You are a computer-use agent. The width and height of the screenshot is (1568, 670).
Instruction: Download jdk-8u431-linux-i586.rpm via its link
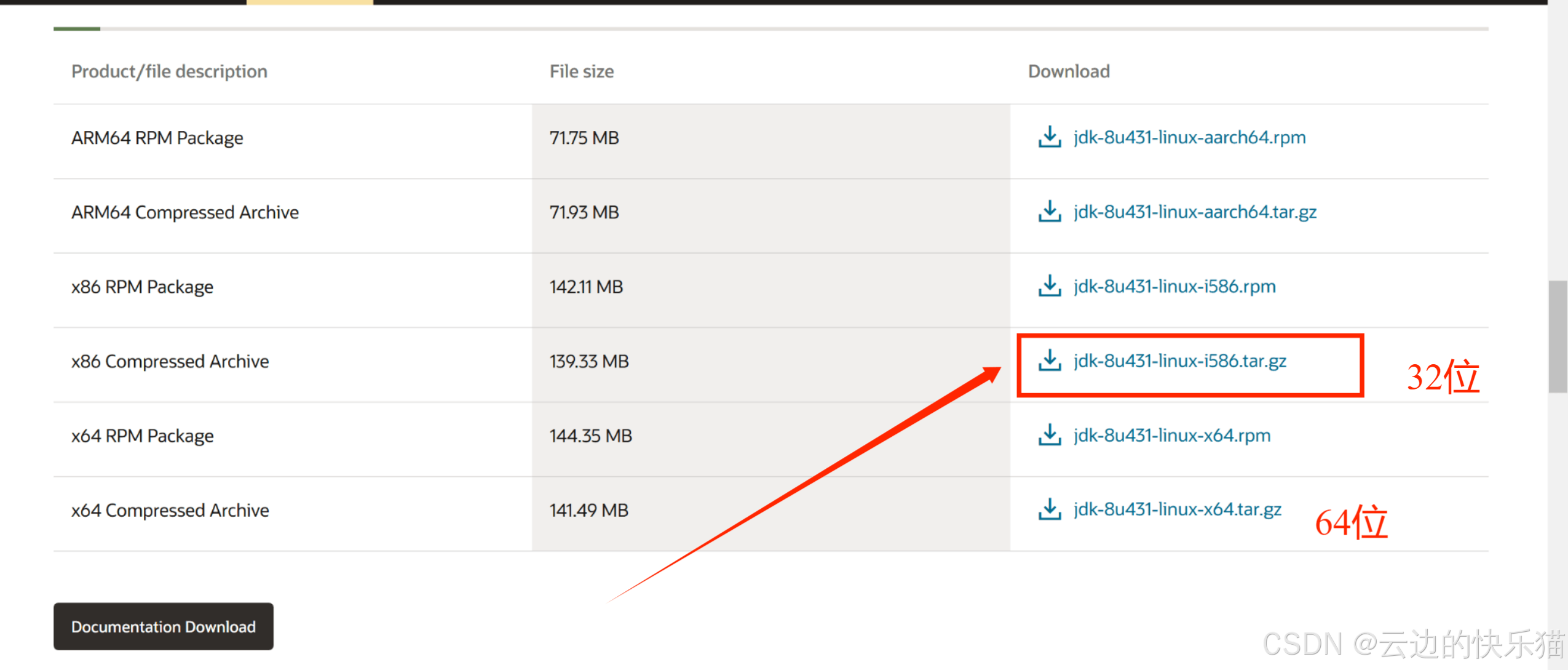coord(1174,286)
